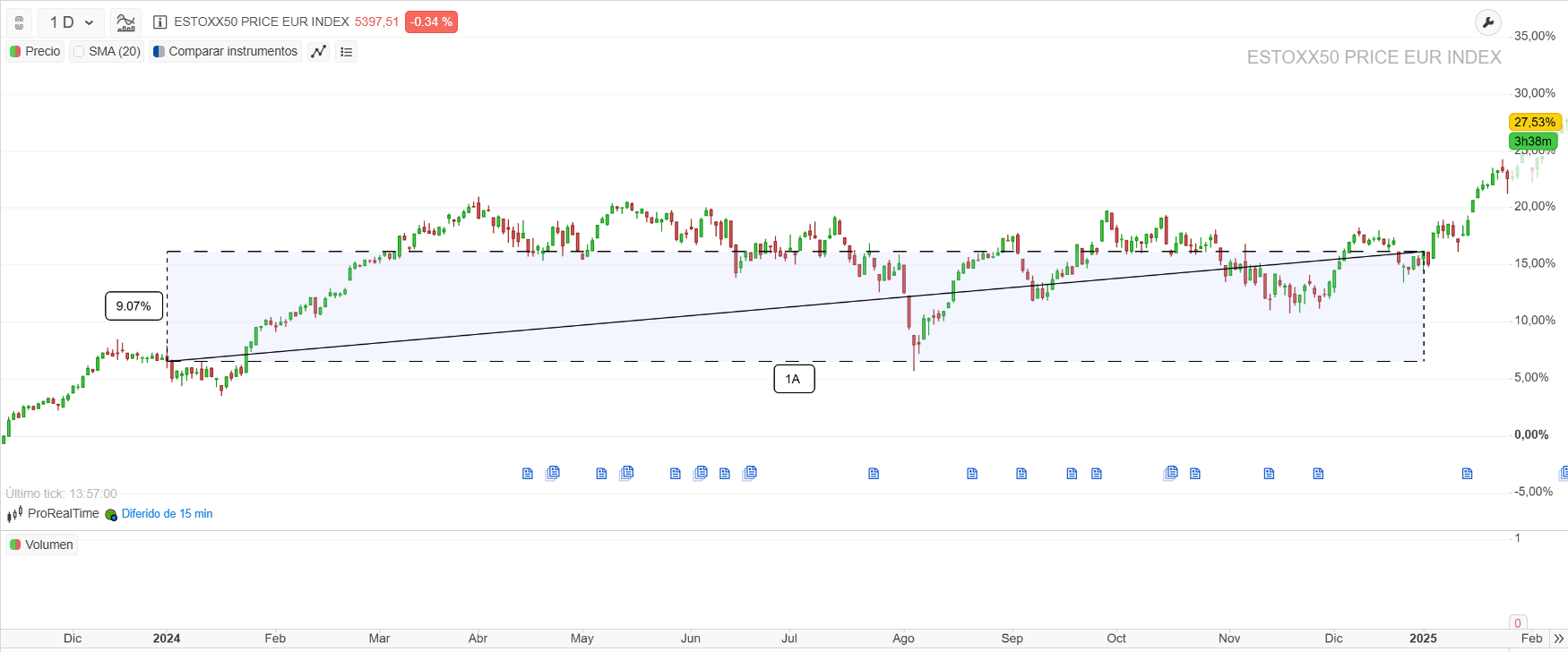Screen dimensions: 1568x652
Task: Click the red 0 badge in volume panel
Action: (1518, 623)
